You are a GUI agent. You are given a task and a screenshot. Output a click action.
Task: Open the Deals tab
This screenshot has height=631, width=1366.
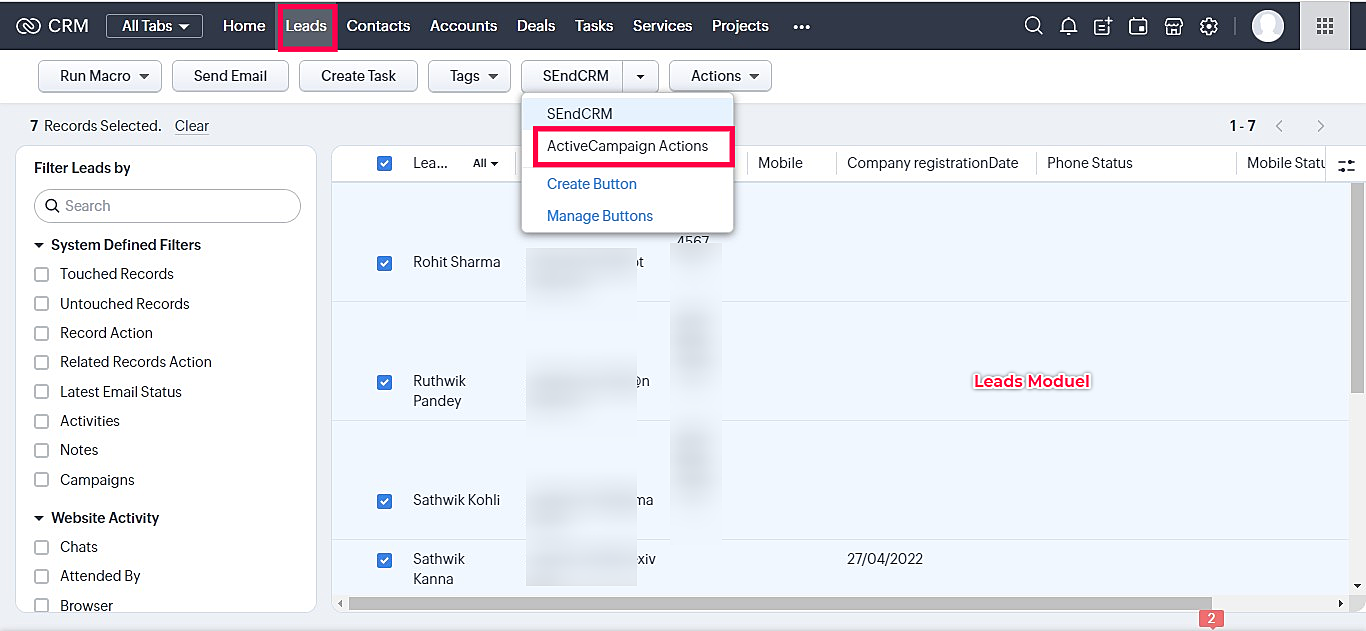pos(536,26)
